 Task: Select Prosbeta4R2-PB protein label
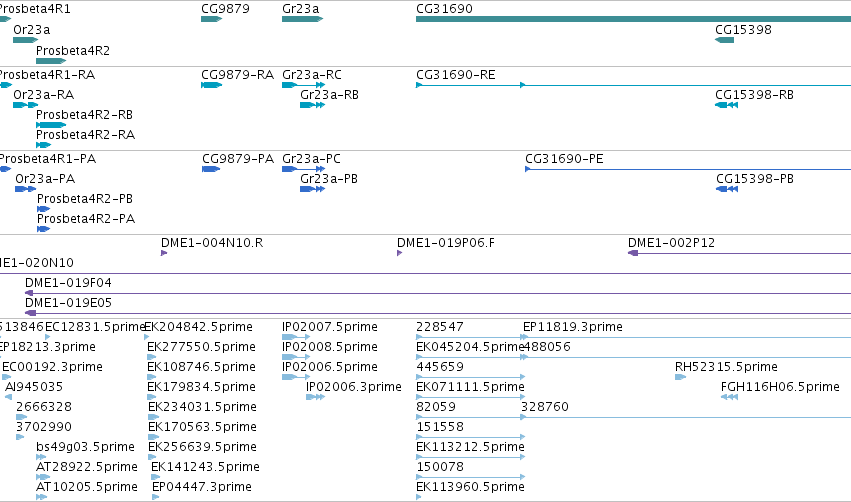click(85, 199)
